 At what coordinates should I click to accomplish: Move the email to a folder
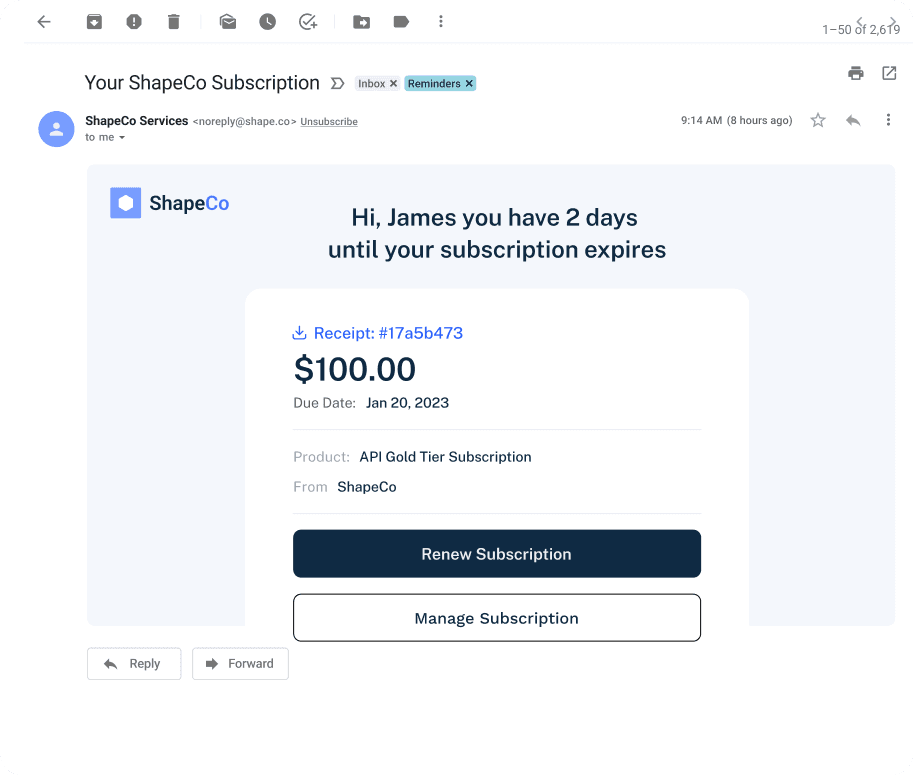pos(361,22)
